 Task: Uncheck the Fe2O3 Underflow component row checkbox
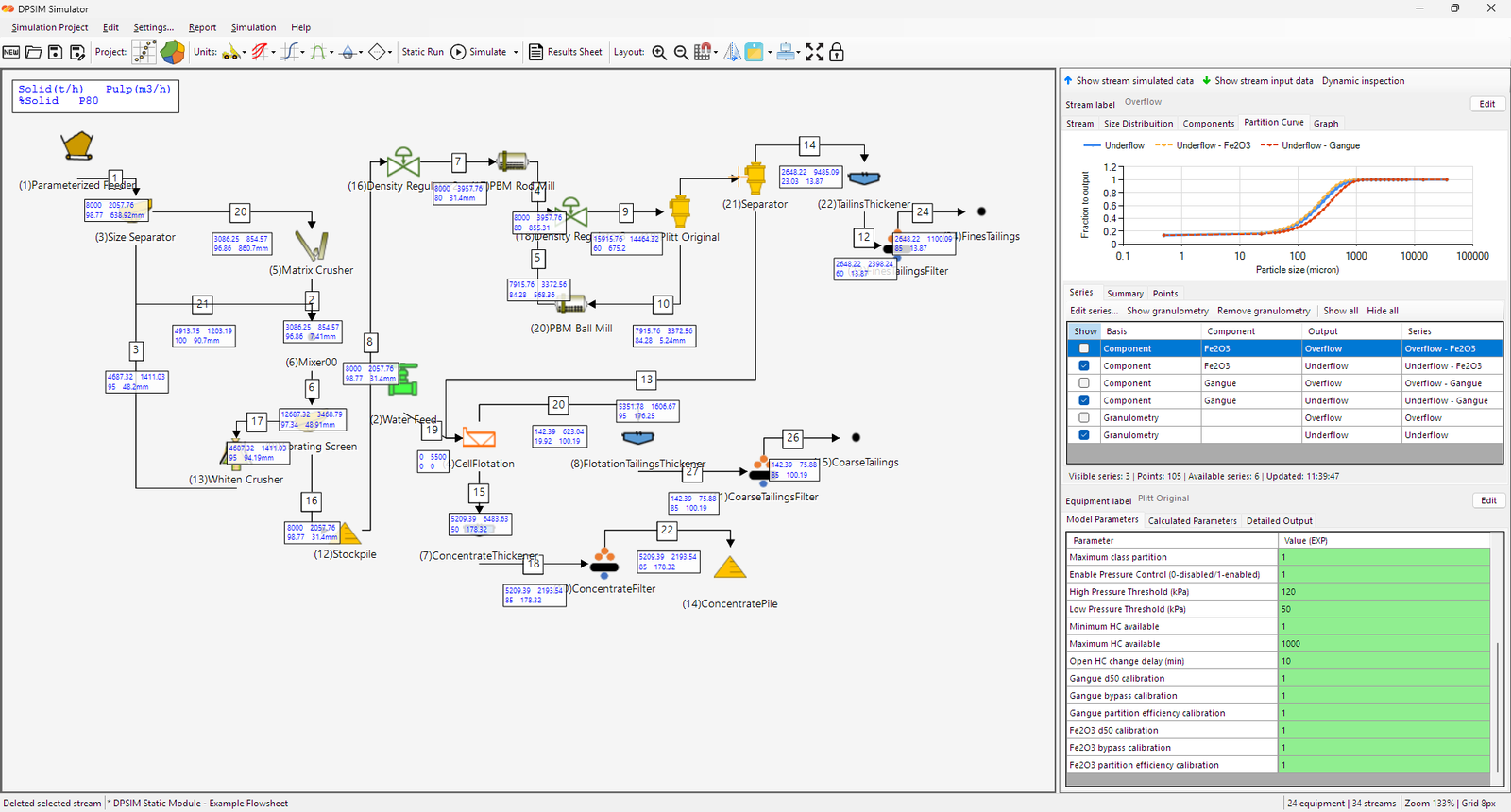1084,365
